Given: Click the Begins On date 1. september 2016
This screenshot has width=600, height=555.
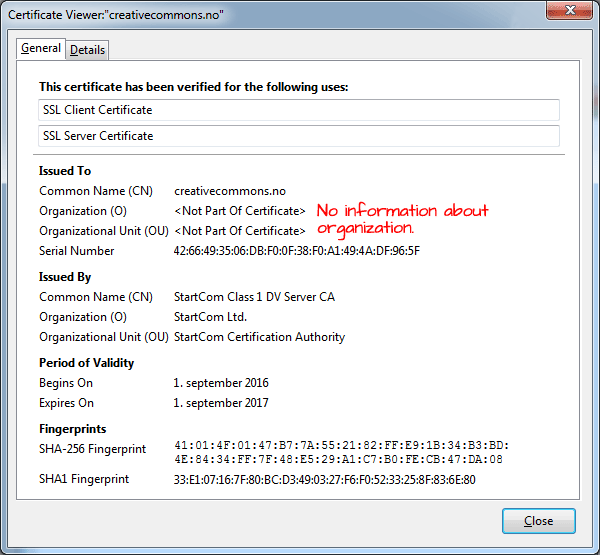Looking at the screenshot, I should point(221,383).
